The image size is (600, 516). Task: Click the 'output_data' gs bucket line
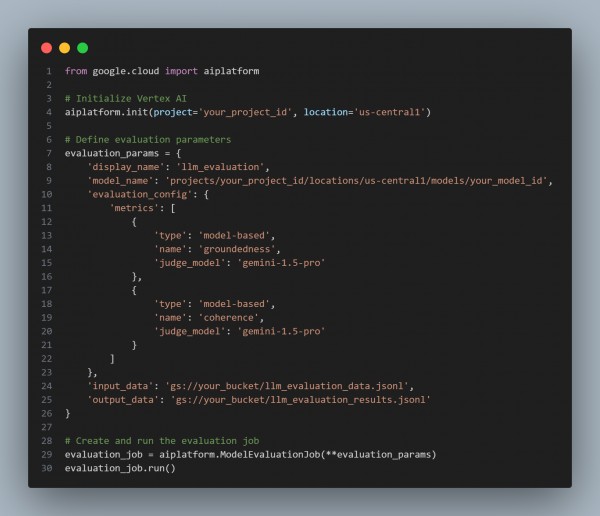(259, 400)
